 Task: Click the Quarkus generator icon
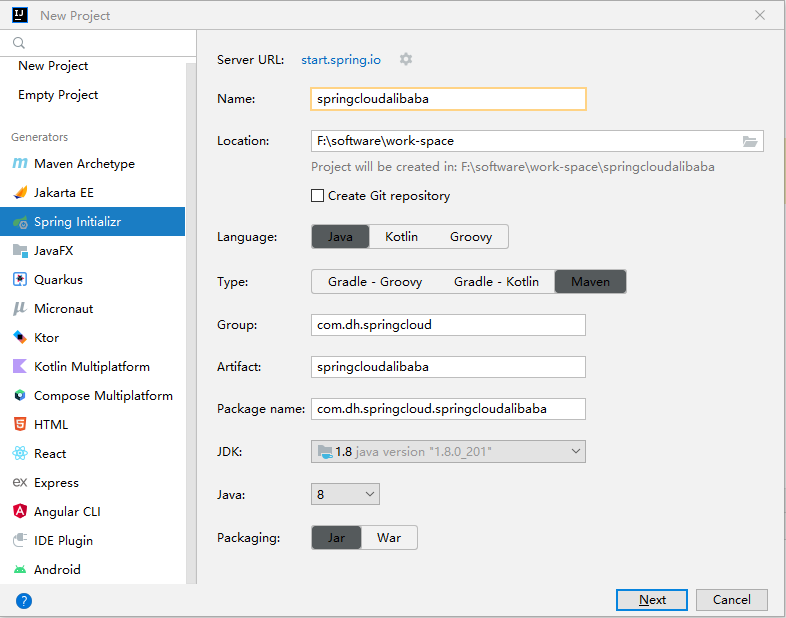point(20,279)
